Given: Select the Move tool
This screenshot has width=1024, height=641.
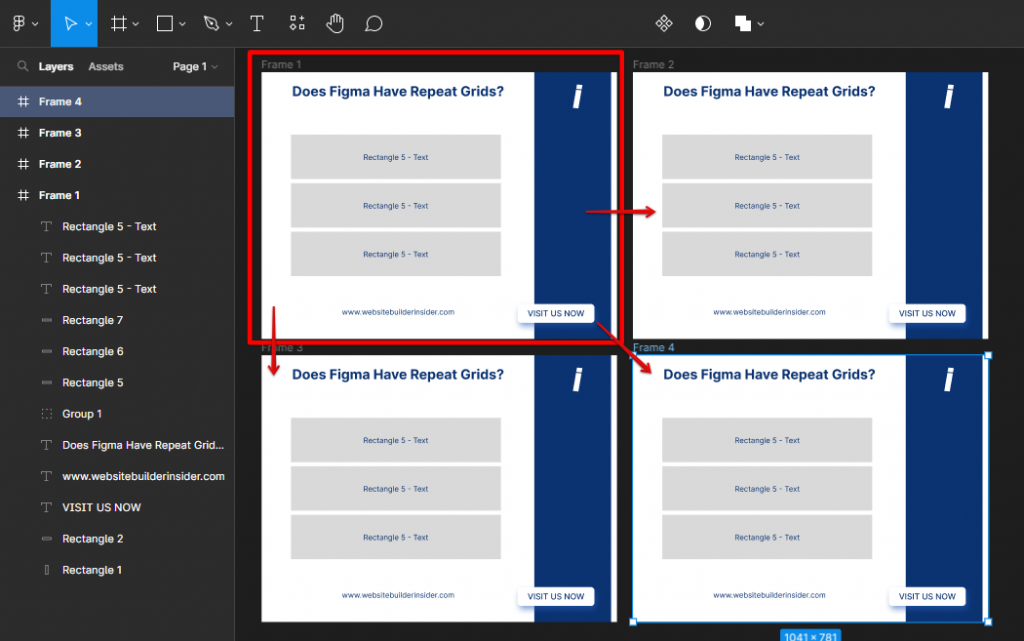Looking at the screenshot, I should [x=70, y=23].
